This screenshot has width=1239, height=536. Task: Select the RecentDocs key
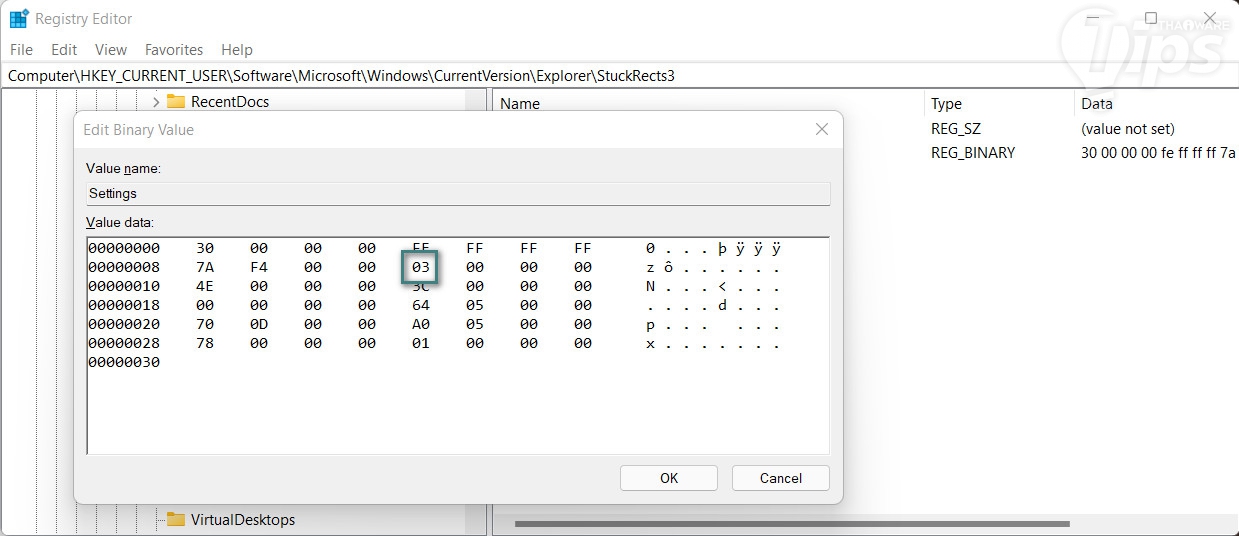coord(230,101)
